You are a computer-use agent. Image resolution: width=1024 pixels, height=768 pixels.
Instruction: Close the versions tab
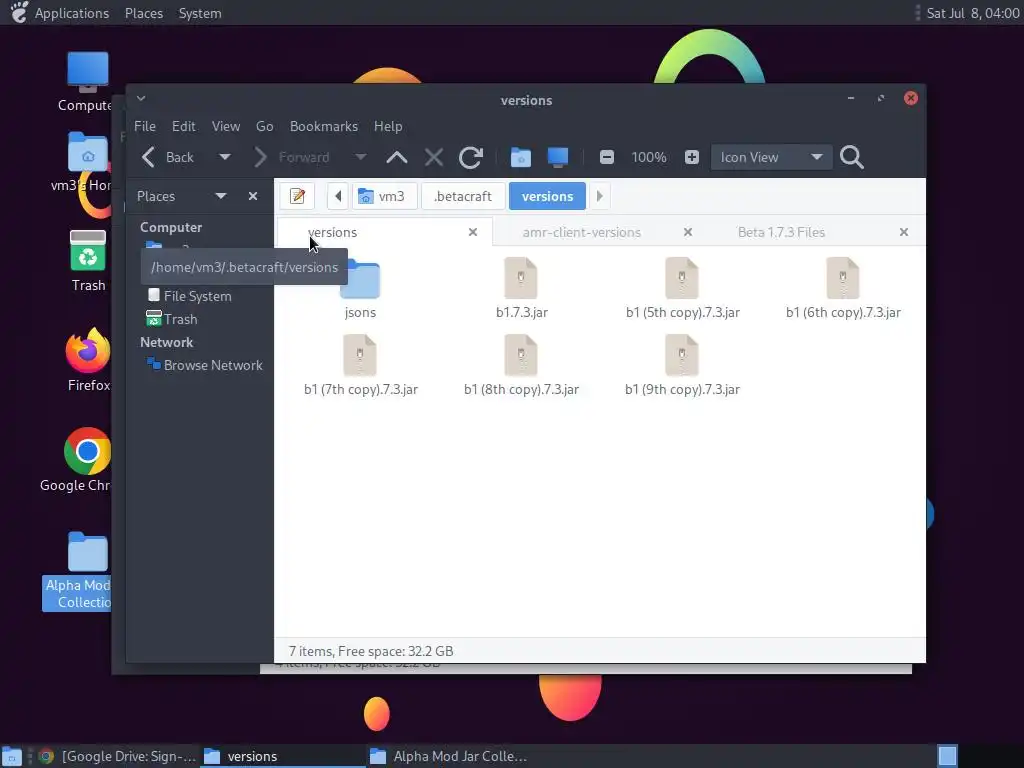pyautogui.click(x=473, y=232)
